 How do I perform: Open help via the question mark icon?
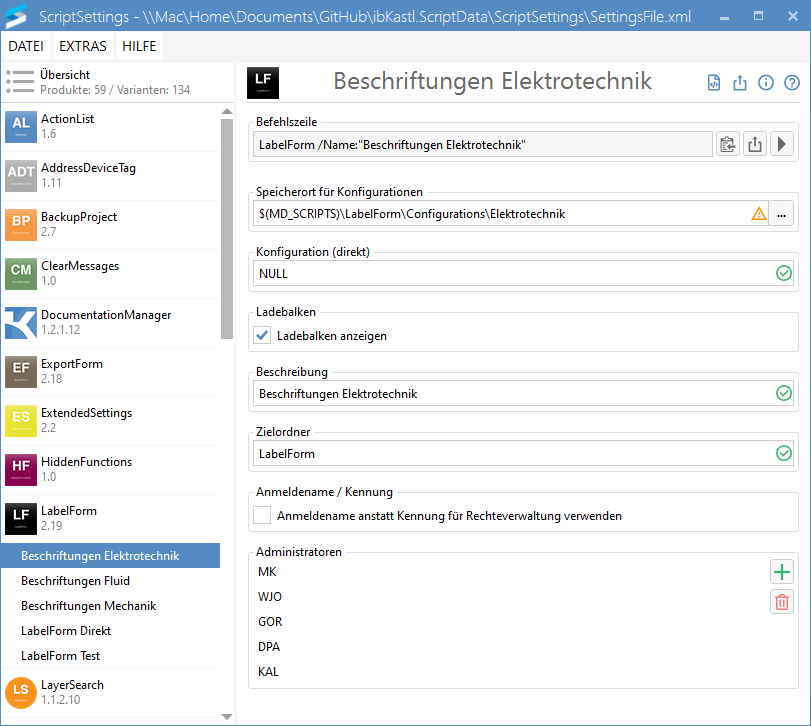click(792, 83)
